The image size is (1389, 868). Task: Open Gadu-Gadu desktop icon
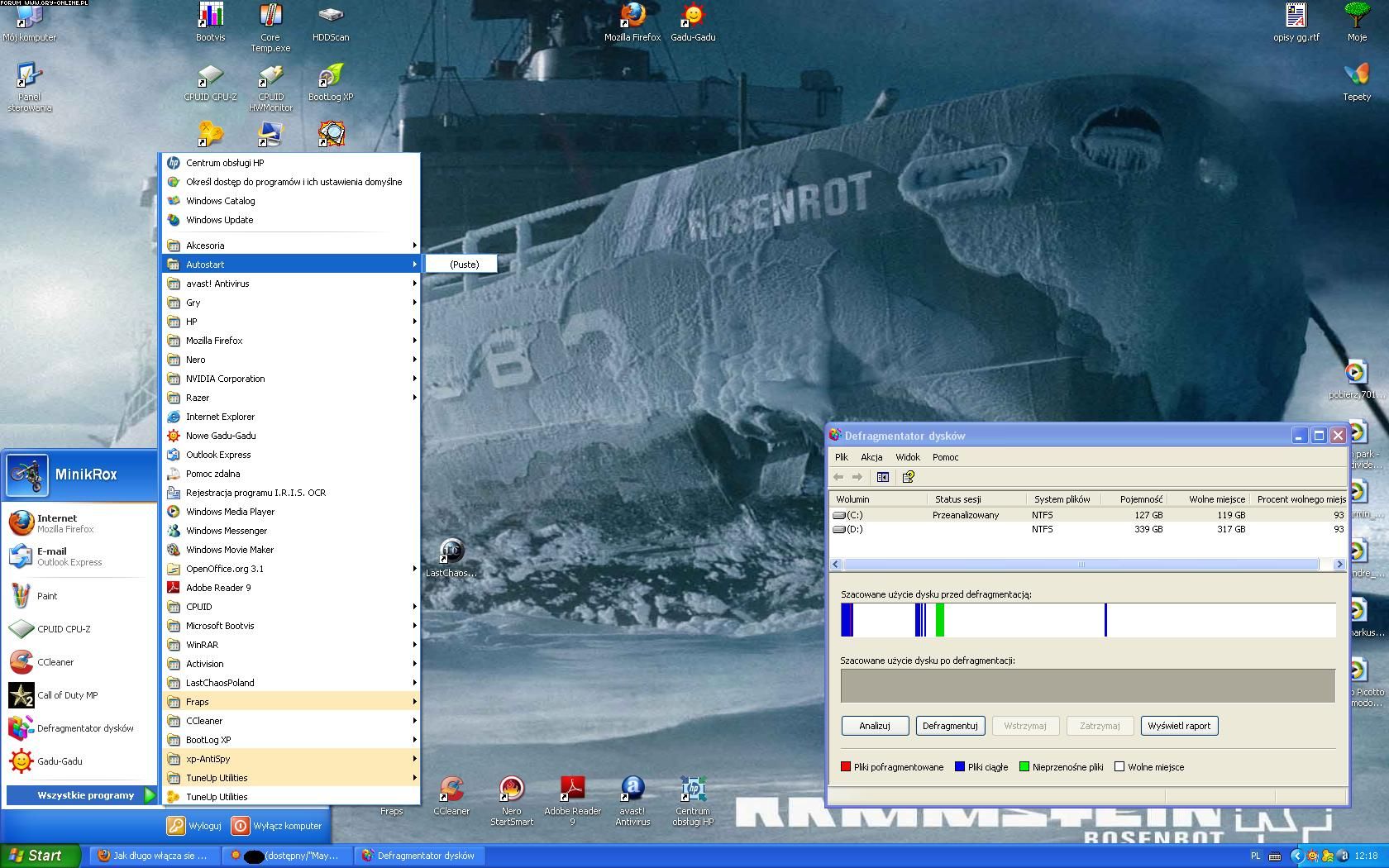point(693,21)
